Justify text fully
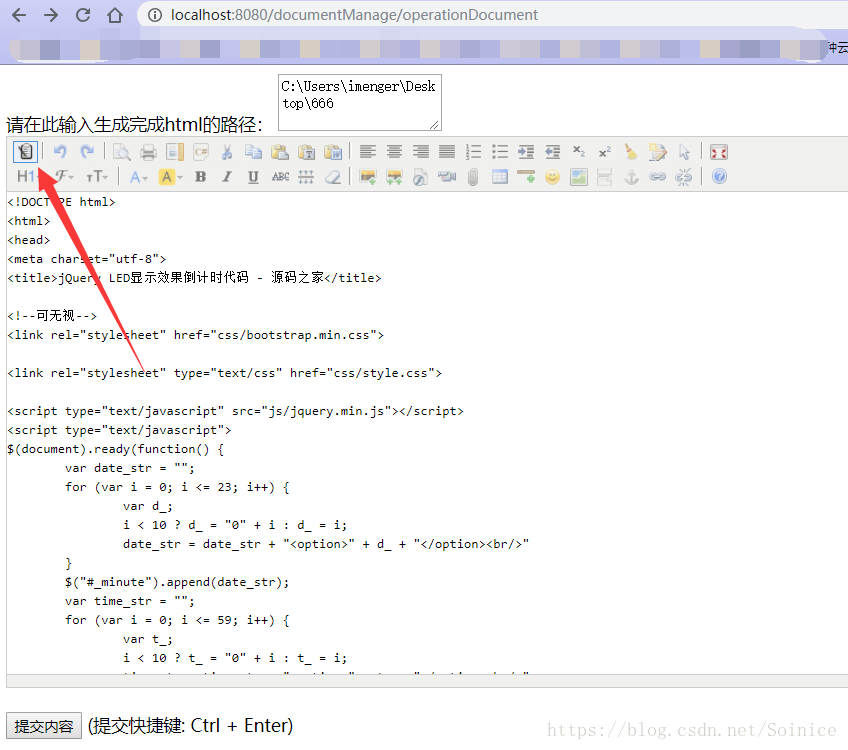This screenshot has width=848, height=750. coord(447,152)
